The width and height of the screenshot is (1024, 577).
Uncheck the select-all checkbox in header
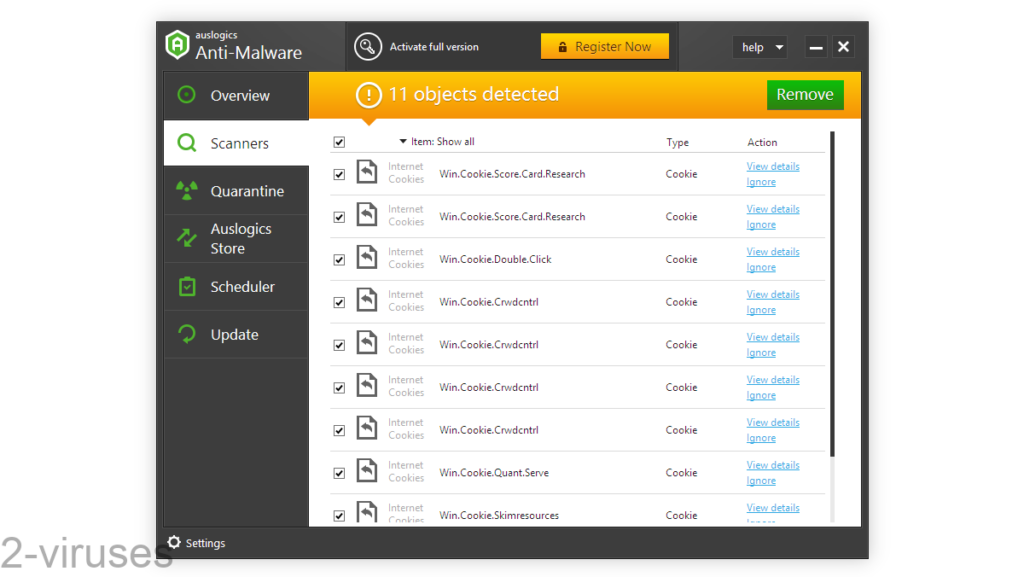click(x=340, y=142)
